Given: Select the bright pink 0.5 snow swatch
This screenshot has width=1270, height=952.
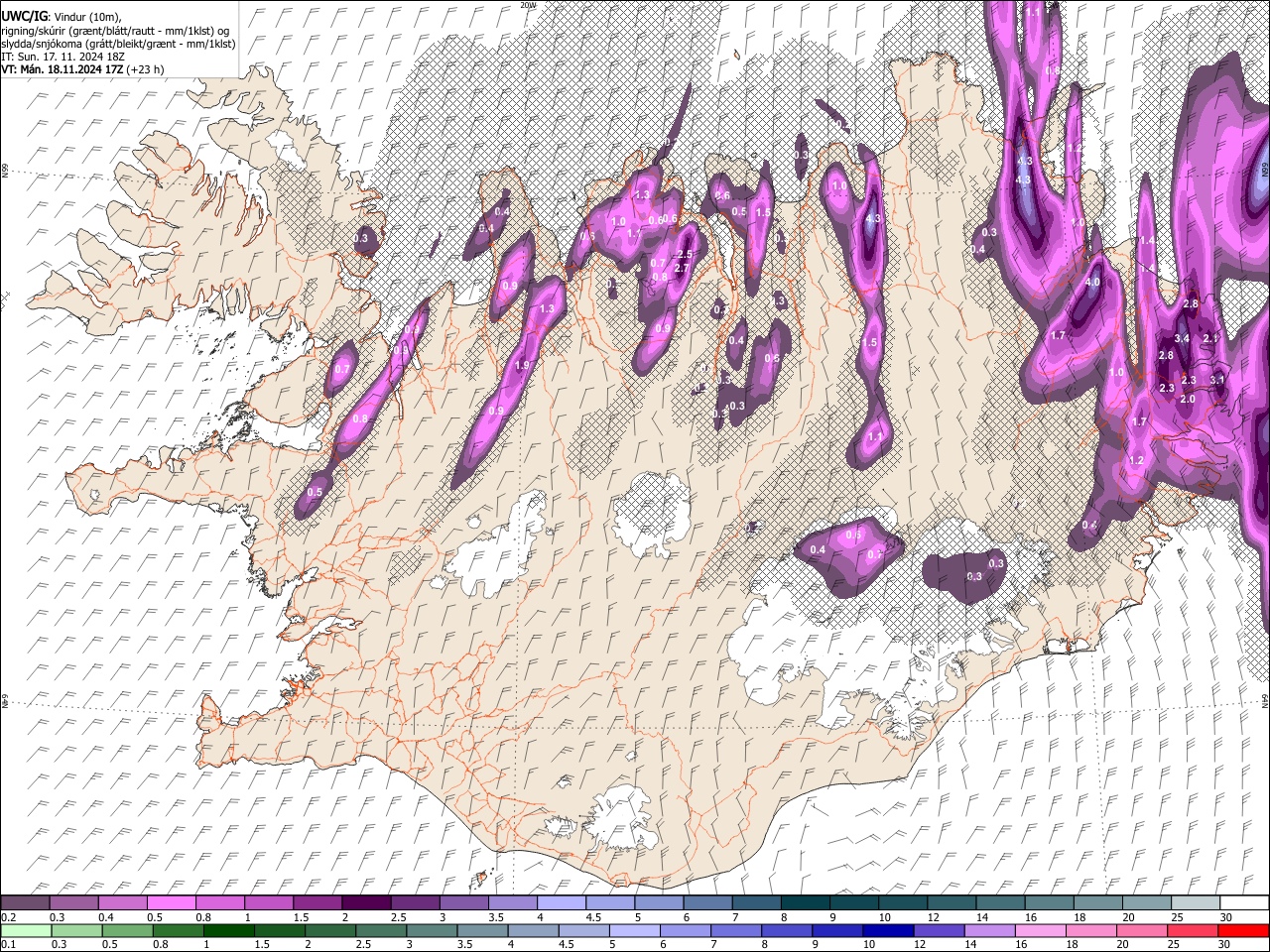Looking at the screenshot, I should (171, 903).
